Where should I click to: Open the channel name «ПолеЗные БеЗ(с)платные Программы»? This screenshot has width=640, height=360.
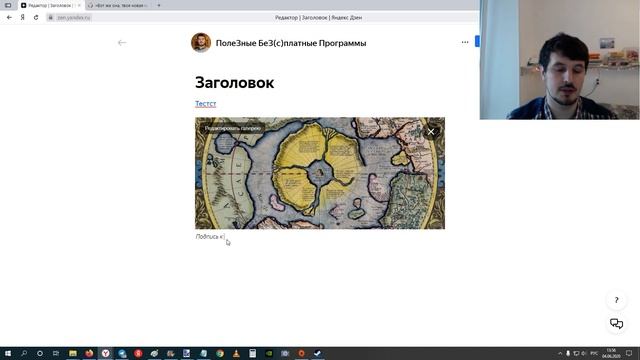[291, 43]
